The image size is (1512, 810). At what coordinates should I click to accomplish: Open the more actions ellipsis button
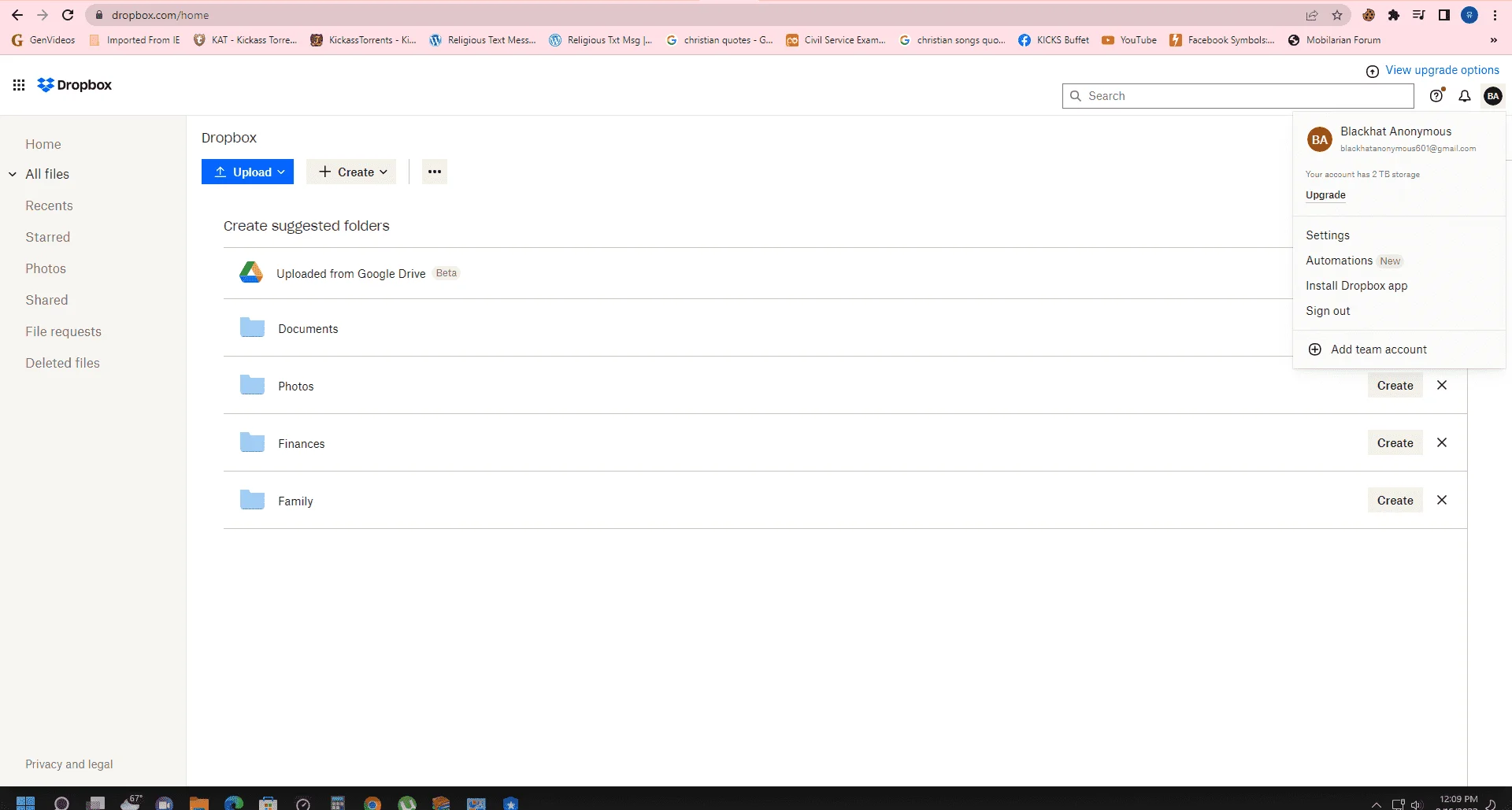435,172
